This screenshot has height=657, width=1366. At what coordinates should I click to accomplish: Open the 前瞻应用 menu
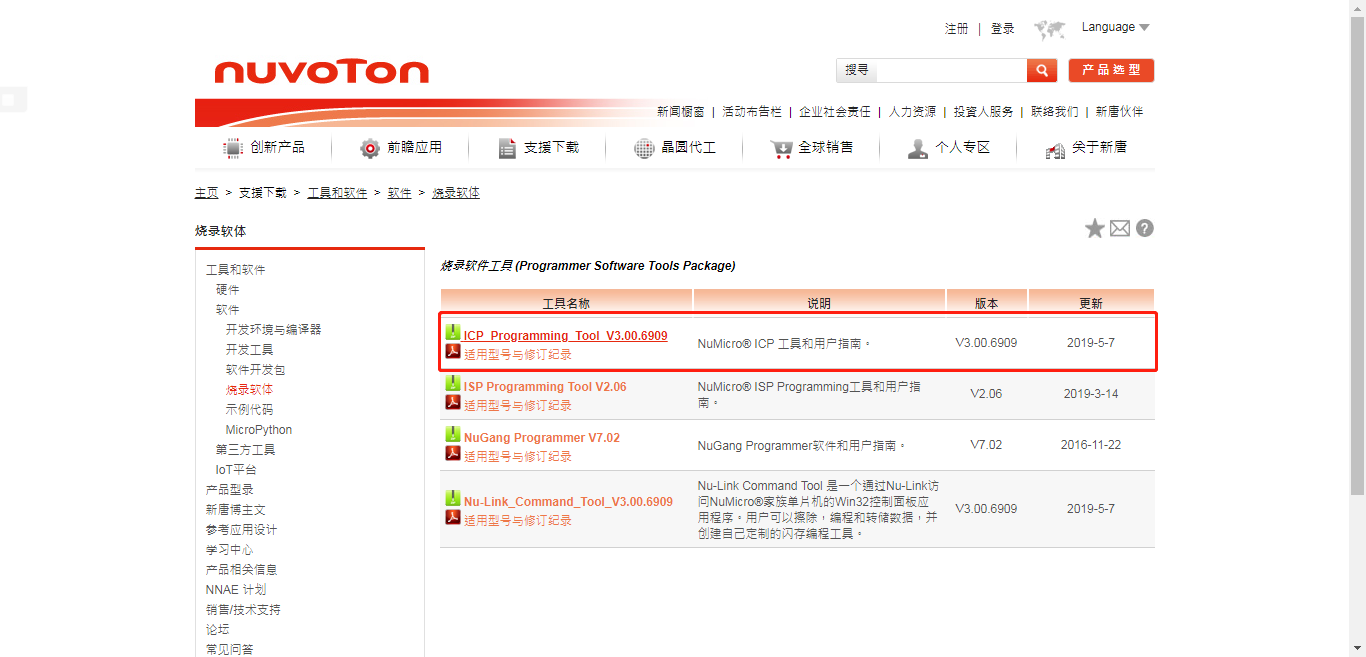pos(414,147)
